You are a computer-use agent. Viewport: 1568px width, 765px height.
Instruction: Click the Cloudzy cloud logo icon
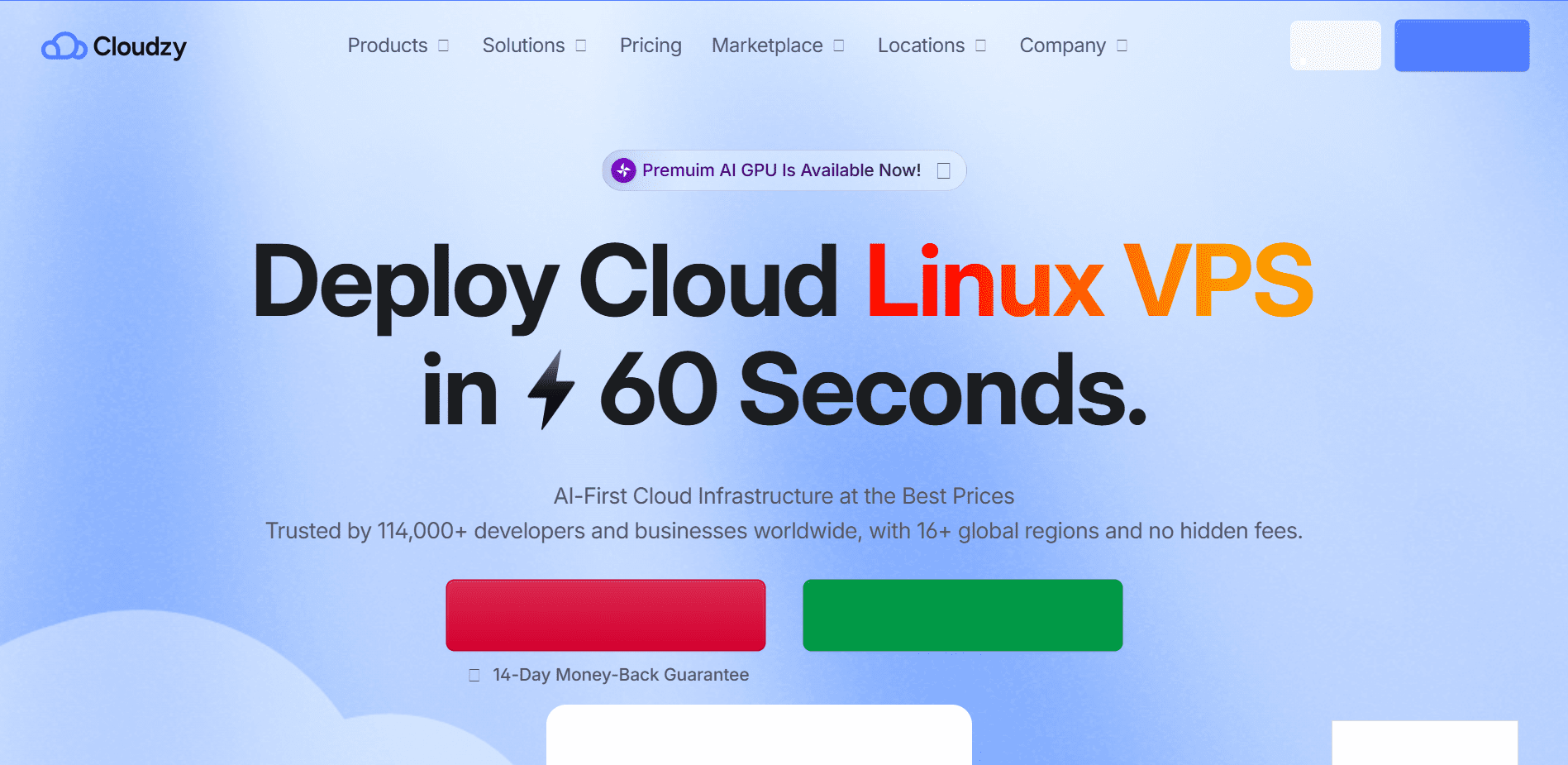click(x=64, y=46)
